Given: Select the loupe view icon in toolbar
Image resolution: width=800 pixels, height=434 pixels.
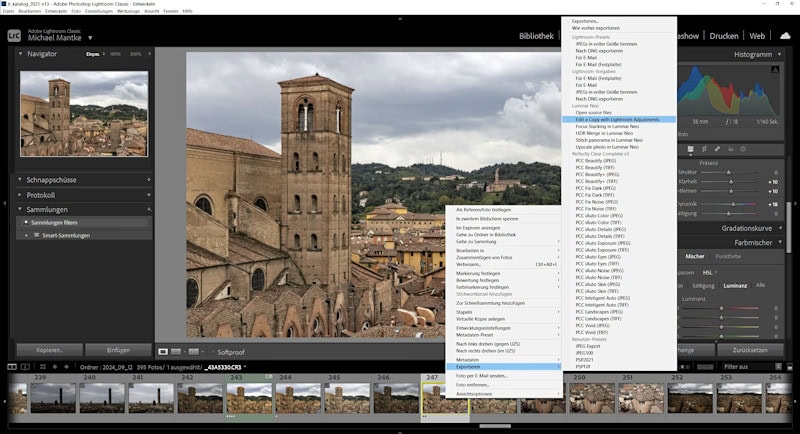Looking at the screenshot, I should (163, 352).
